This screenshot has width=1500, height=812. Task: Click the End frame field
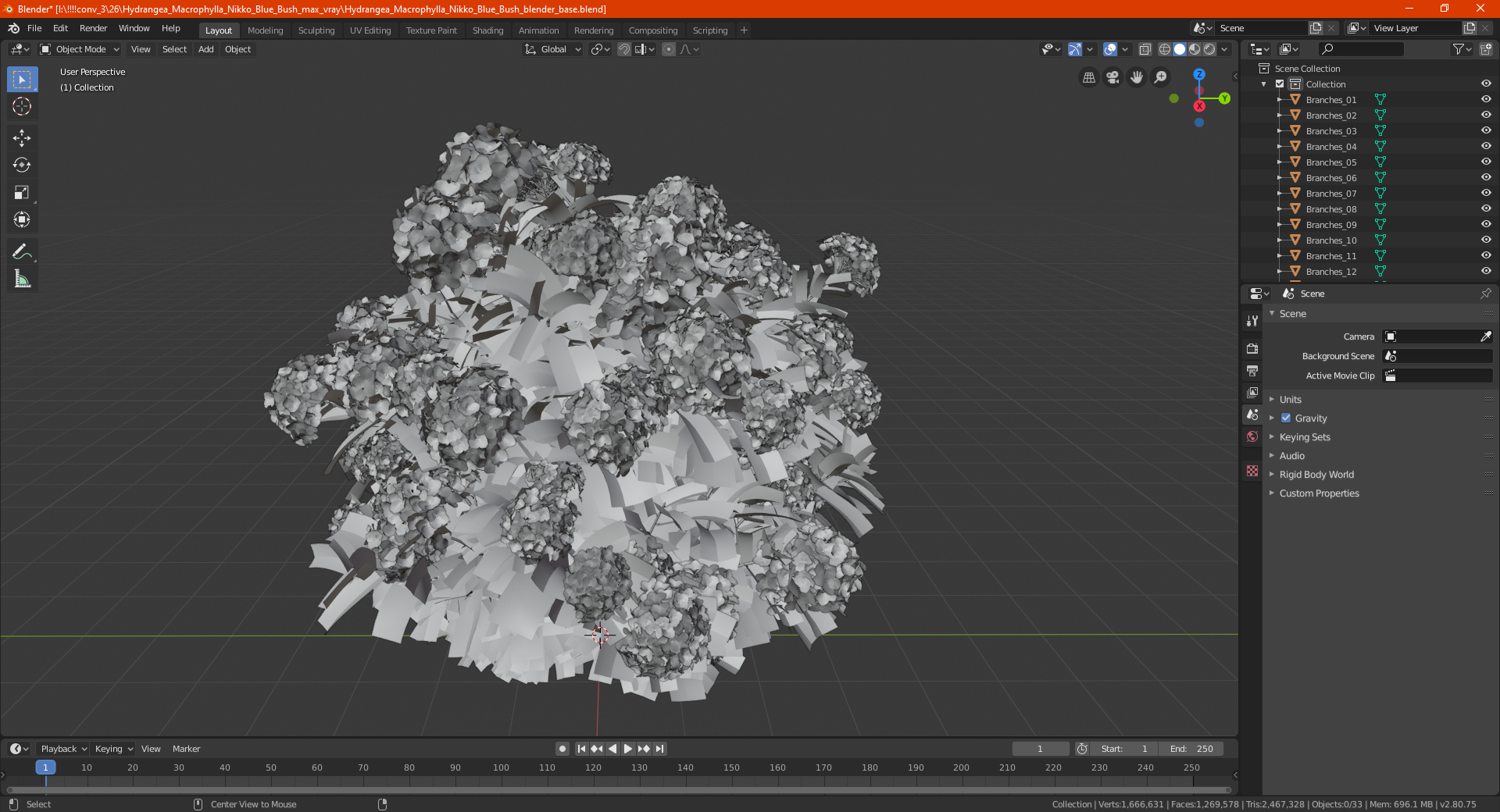(x=1191, y=749)
